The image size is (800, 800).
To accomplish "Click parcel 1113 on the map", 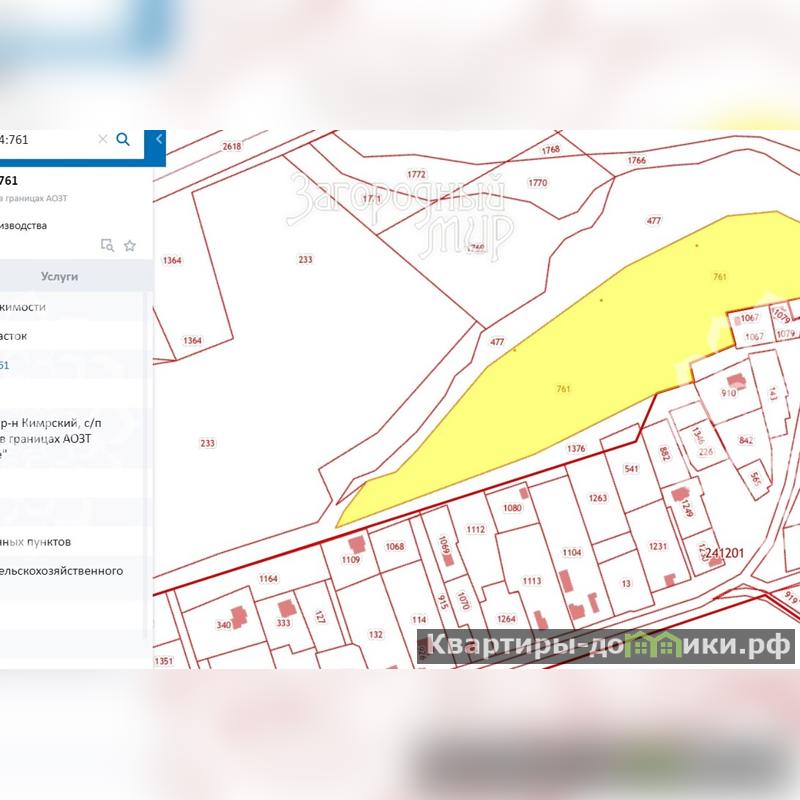I will (x=531, y=581).
